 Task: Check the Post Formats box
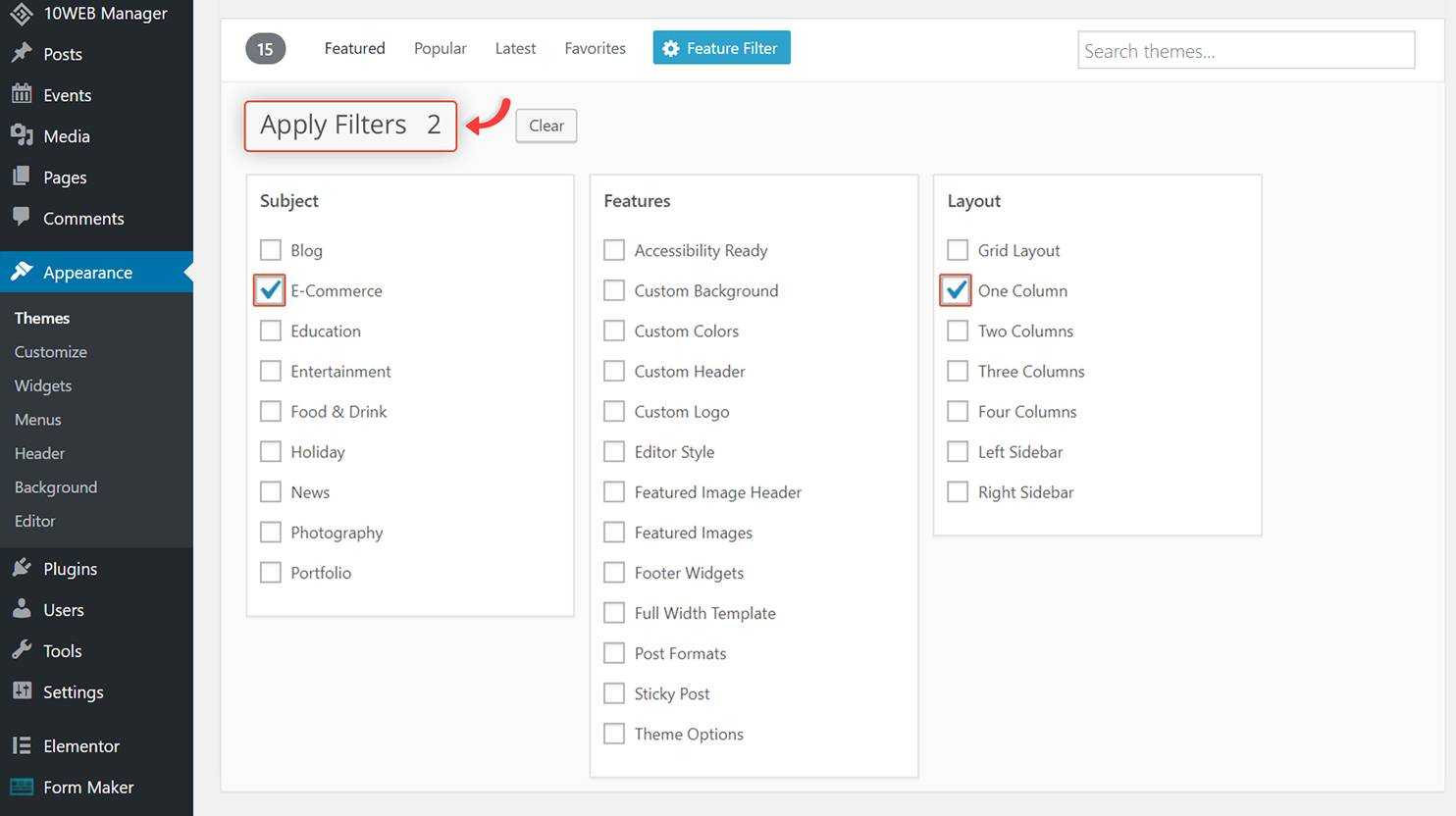click(614, 652)
